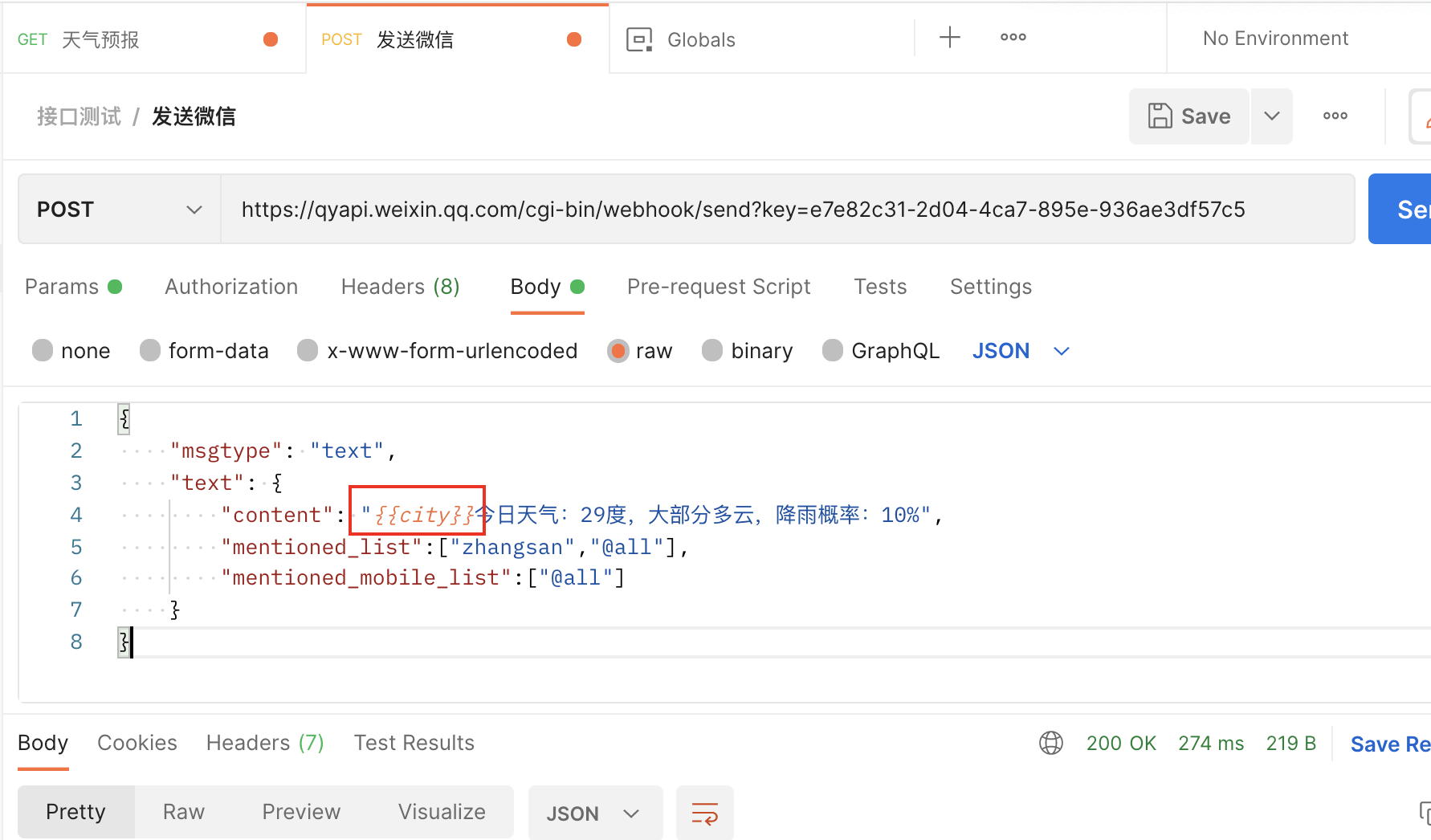Switch to the GET 天气预报 tab
This screenshot has width=1431, height=840.
[x=153, y=39]
